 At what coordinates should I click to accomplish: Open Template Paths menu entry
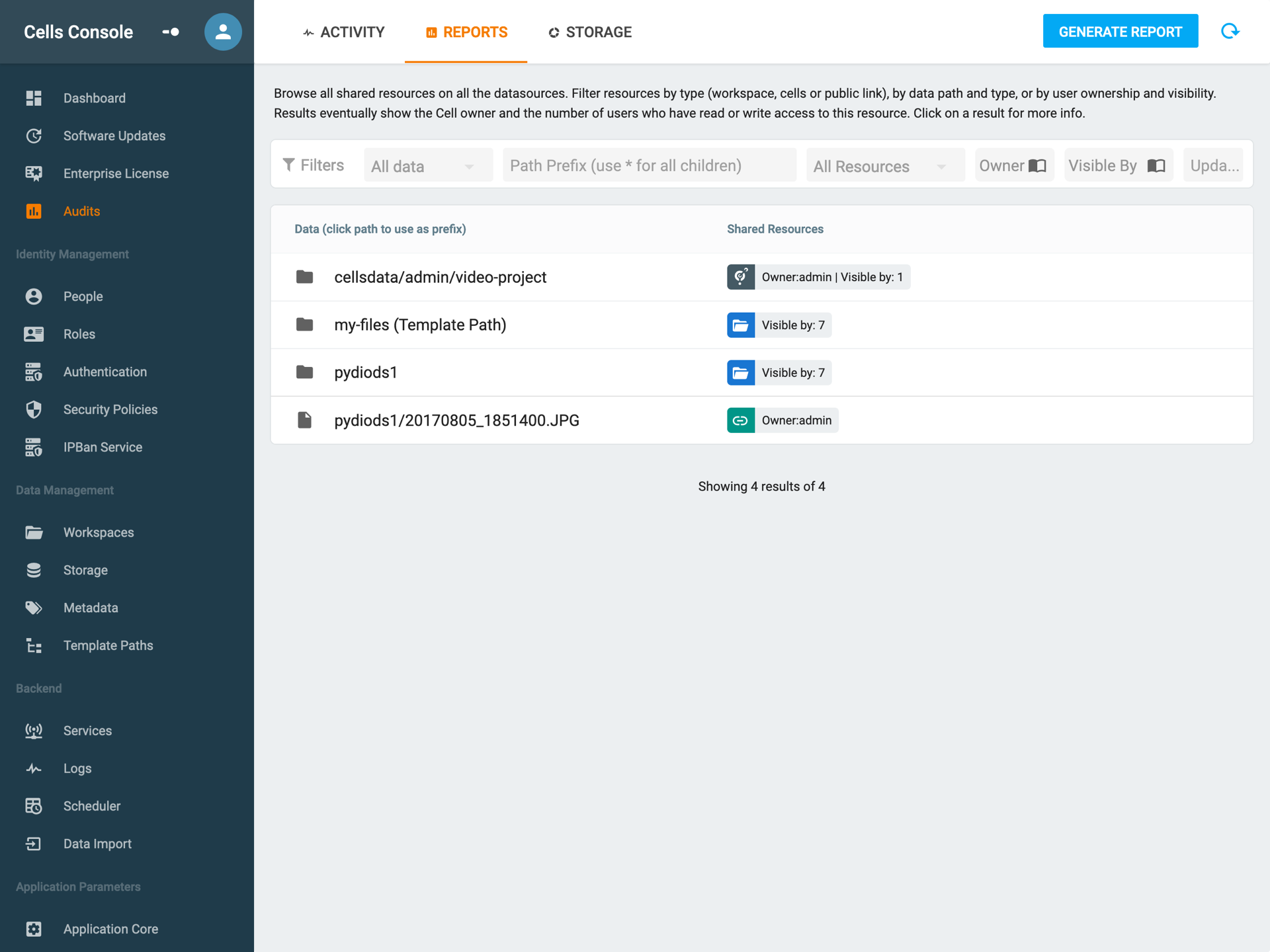(x=127, y=645)
